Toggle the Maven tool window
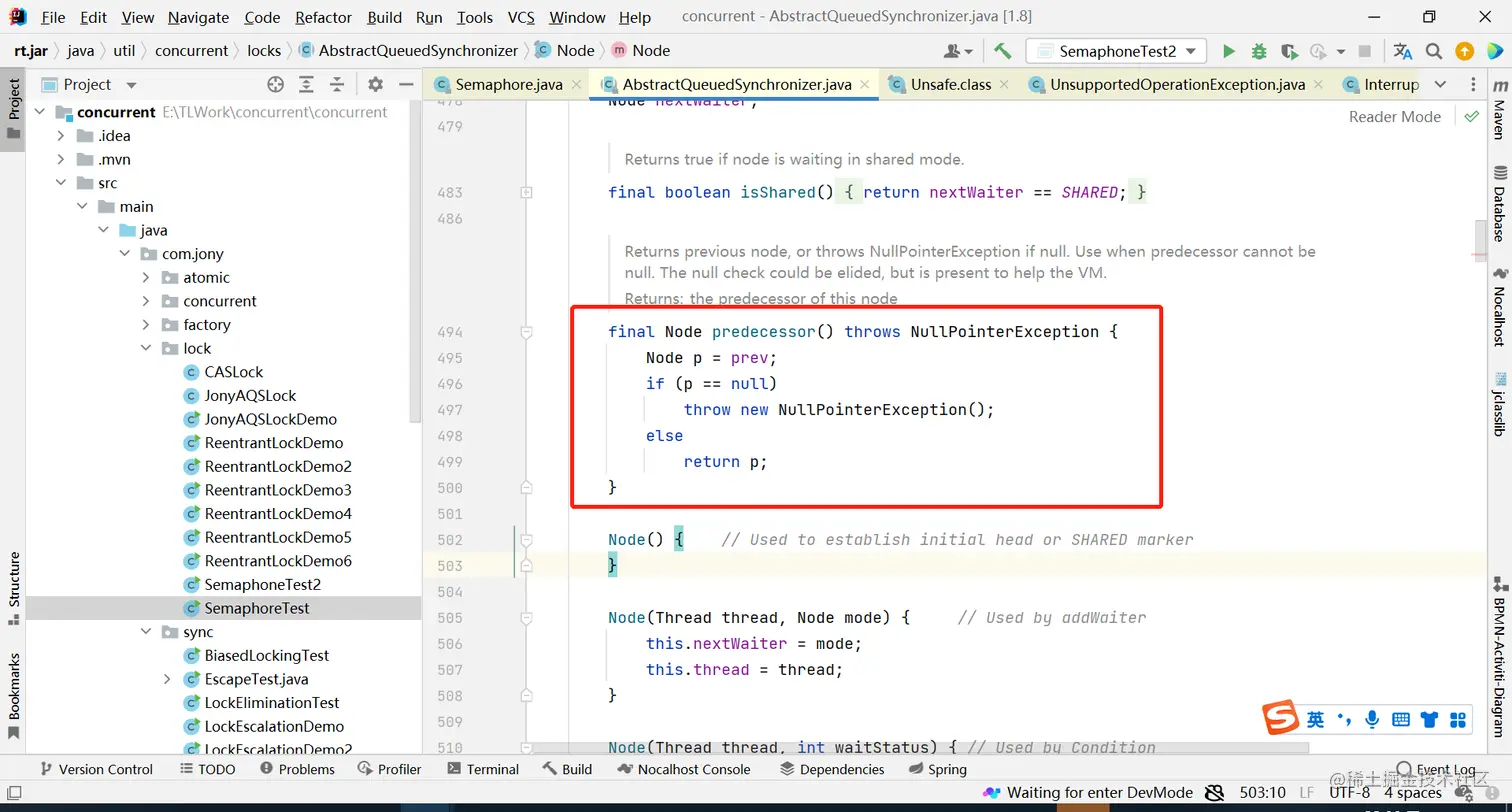 1499,111
